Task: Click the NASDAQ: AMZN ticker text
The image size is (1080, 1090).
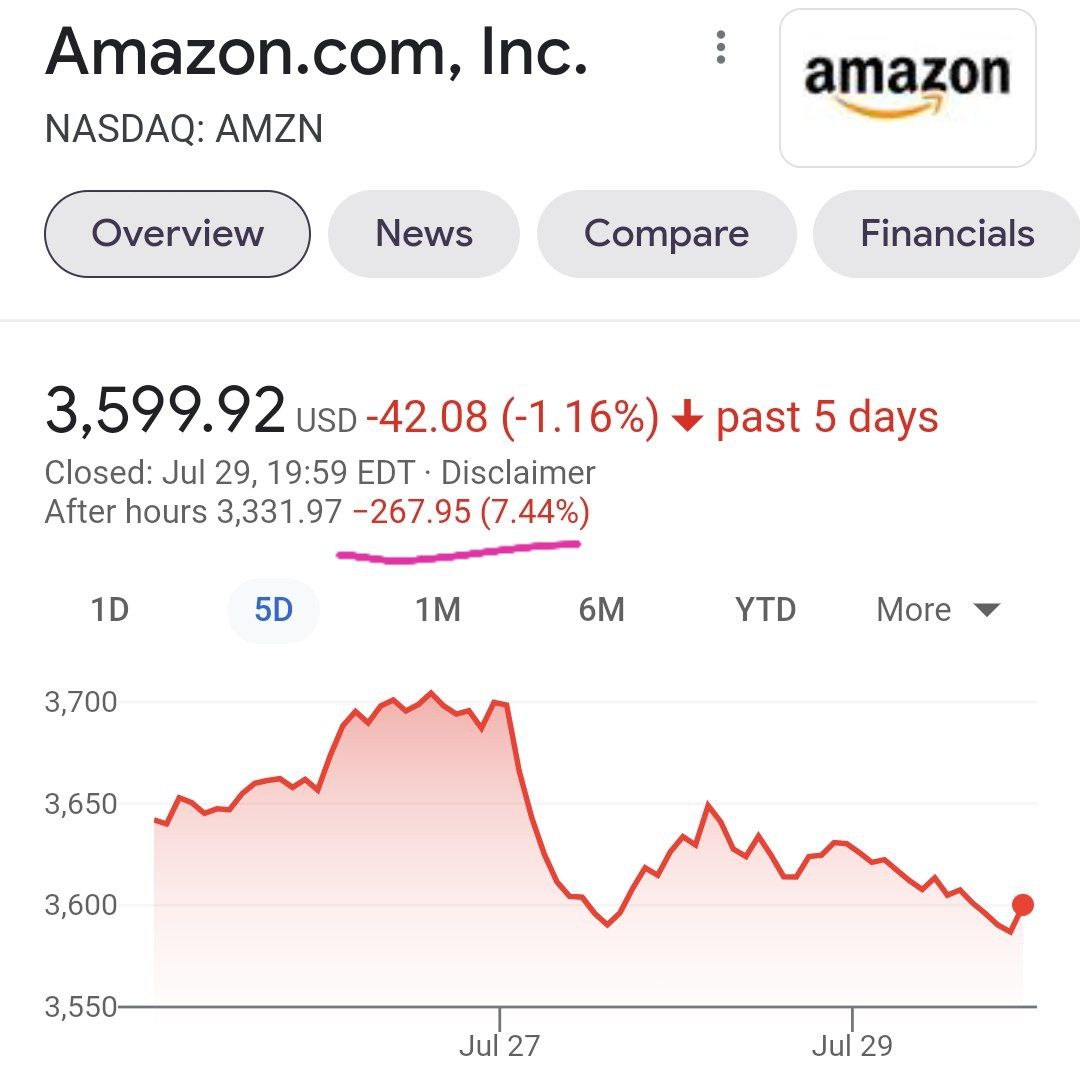Action: click(x=184, y=129)
